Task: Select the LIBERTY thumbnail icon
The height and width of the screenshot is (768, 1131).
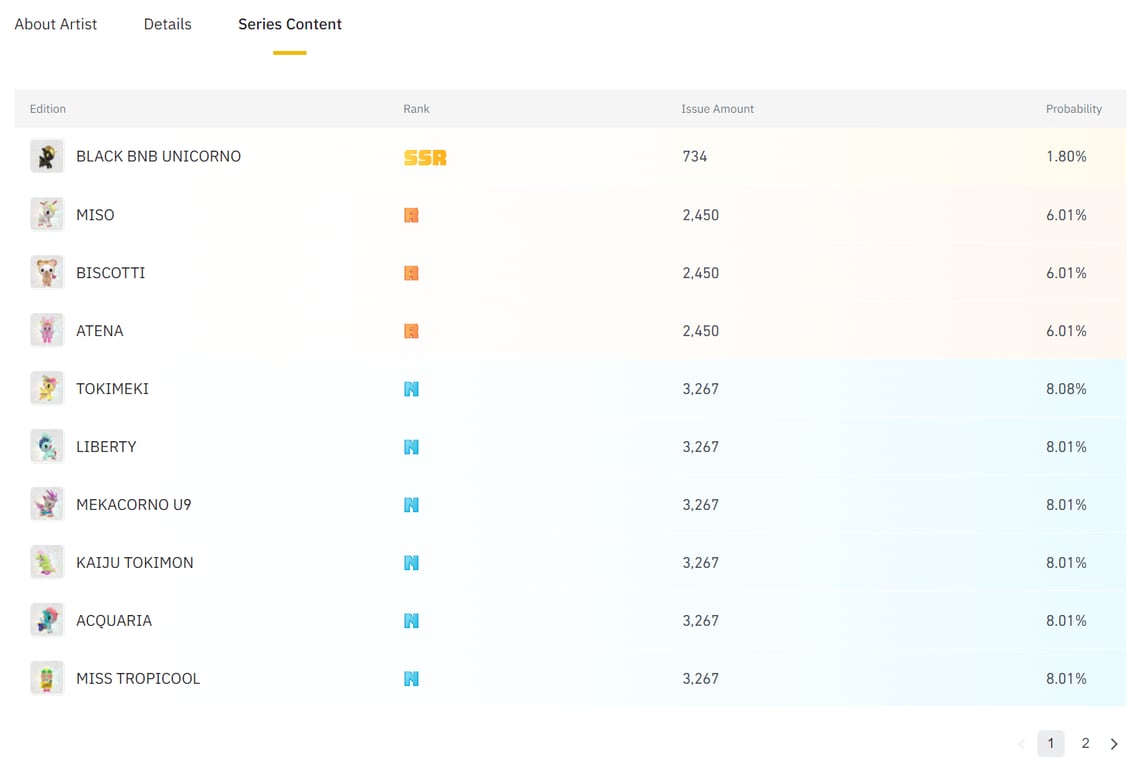Action: click(x=47, y=446)
